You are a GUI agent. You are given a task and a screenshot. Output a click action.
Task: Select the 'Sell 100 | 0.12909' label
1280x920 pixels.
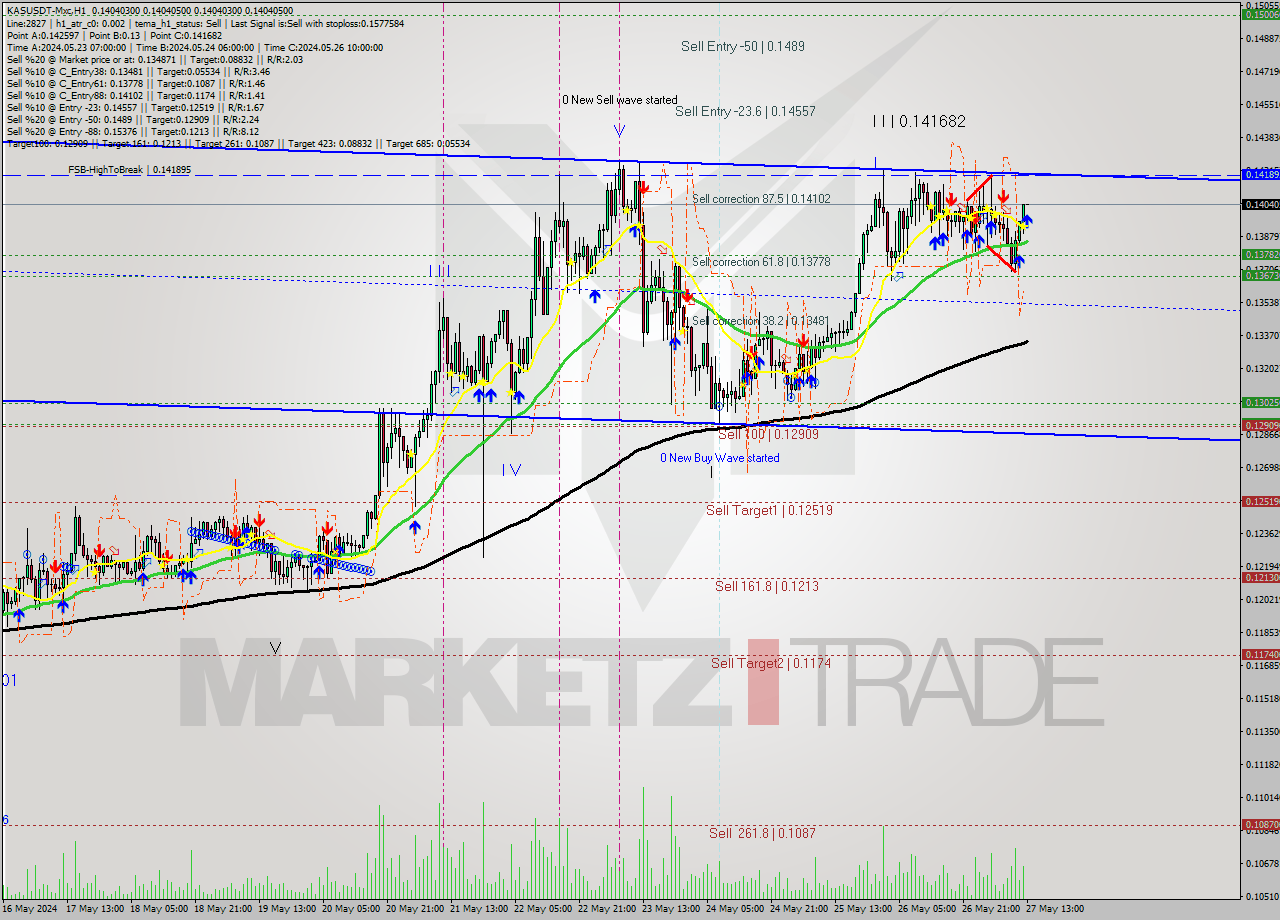768,434
